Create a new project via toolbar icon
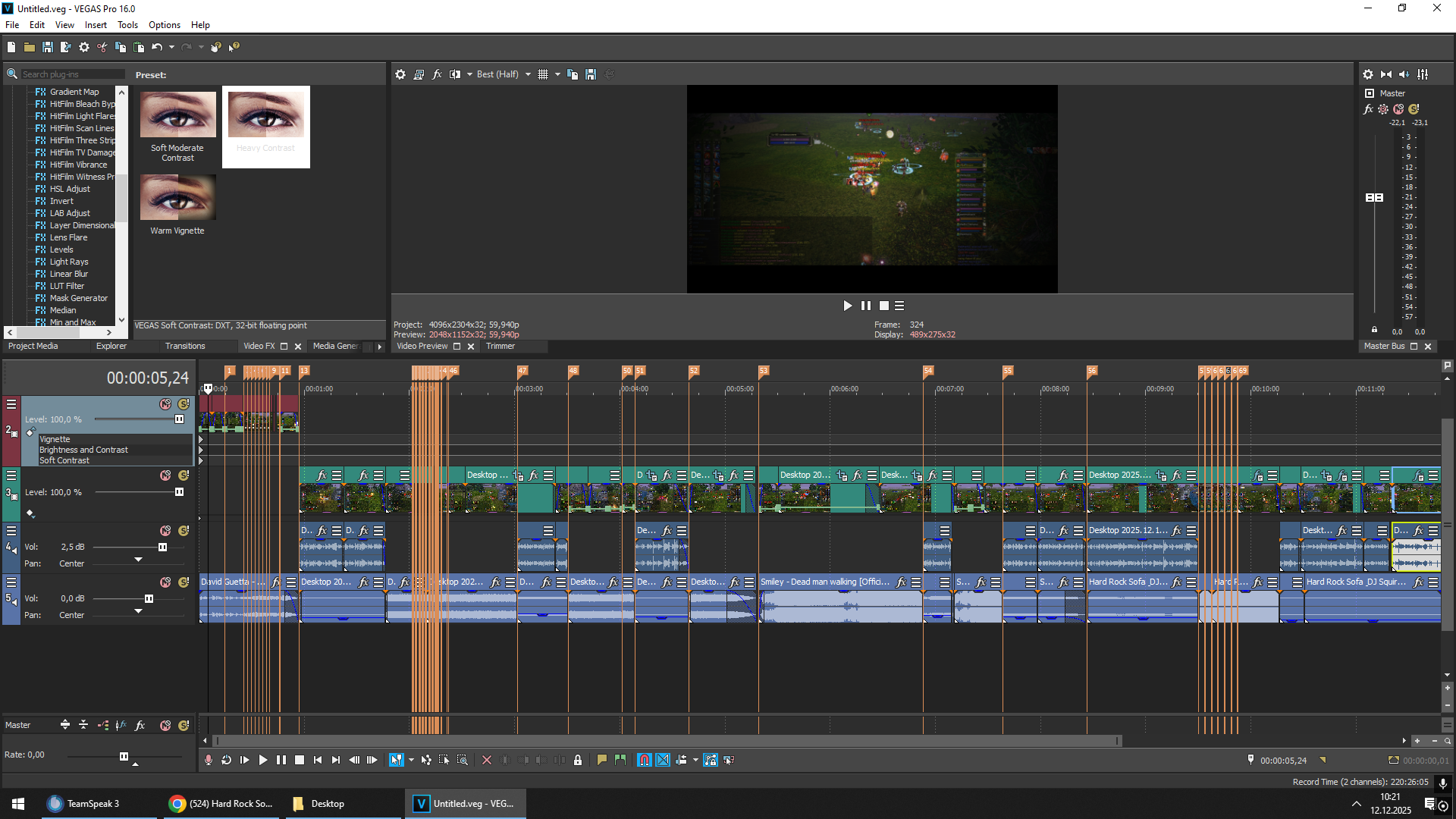This screenshot has height=819, width=1456. (11, 47)
